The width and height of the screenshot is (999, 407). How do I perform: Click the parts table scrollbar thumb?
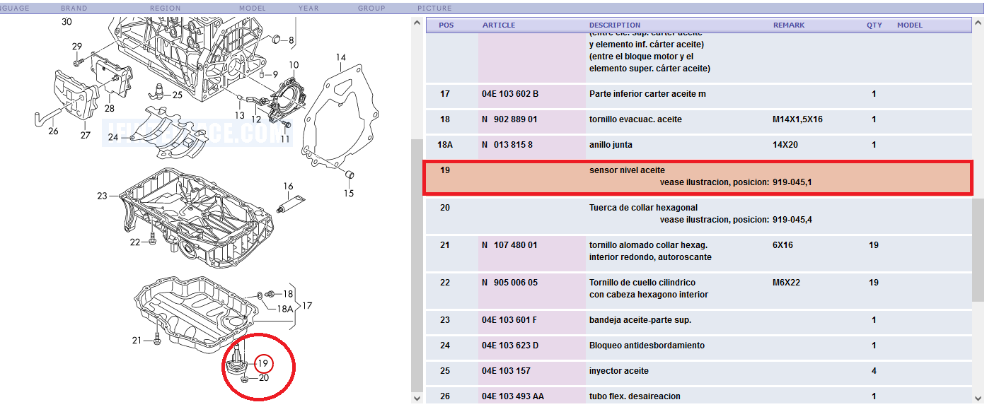point(979,249)
